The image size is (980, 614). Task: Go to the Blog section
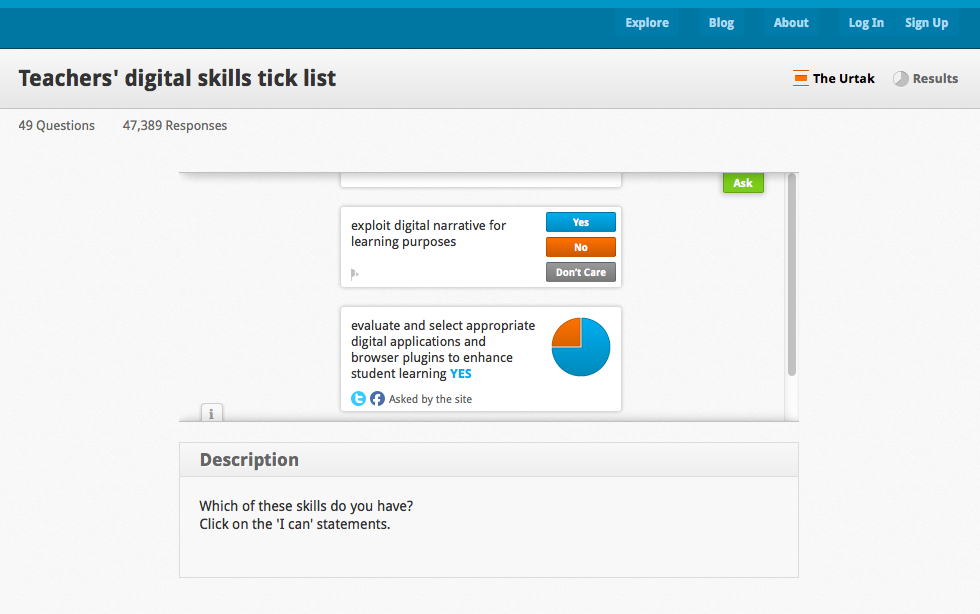click(721, 22)
